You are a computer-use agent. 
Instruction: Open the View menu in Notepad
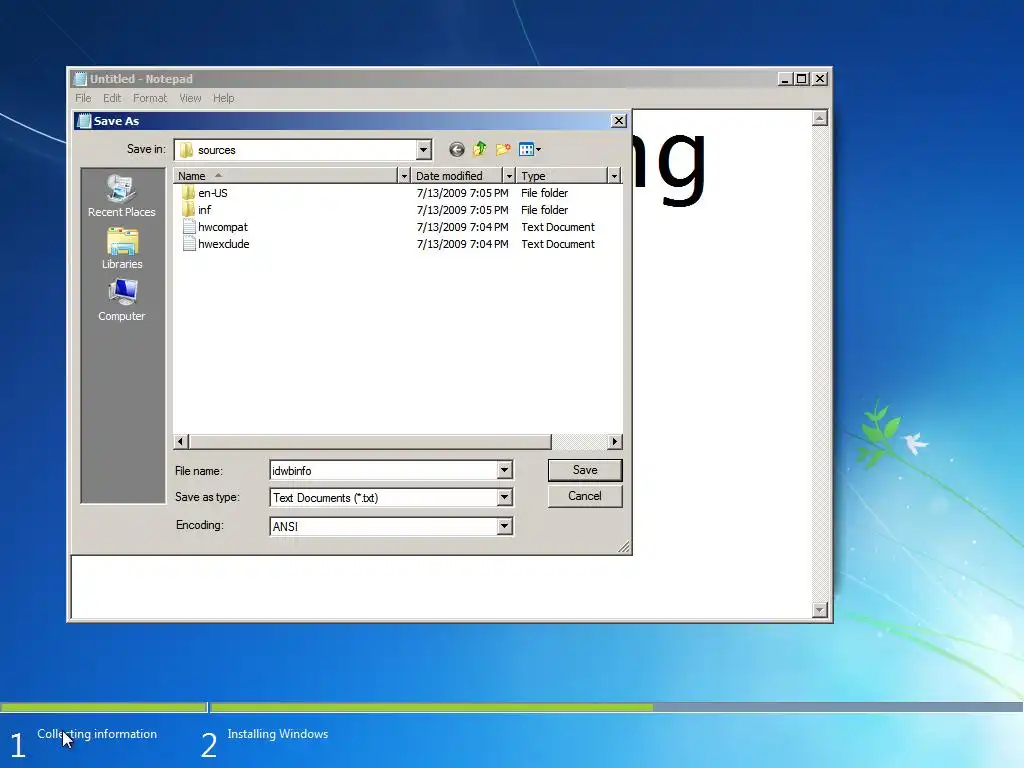[190, 98]
